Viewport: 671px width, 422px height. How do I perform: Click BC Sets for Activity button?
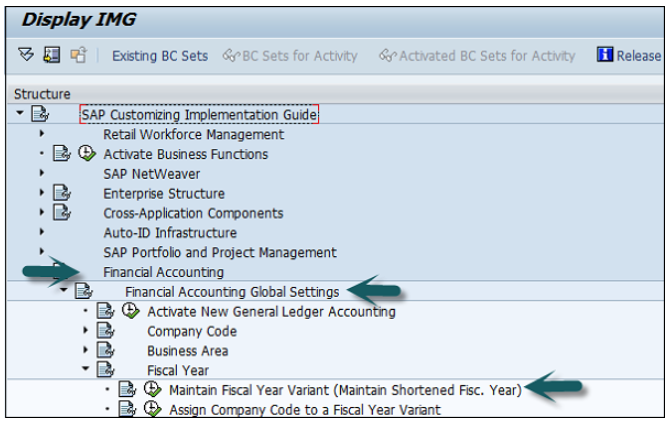pos(290,56)
